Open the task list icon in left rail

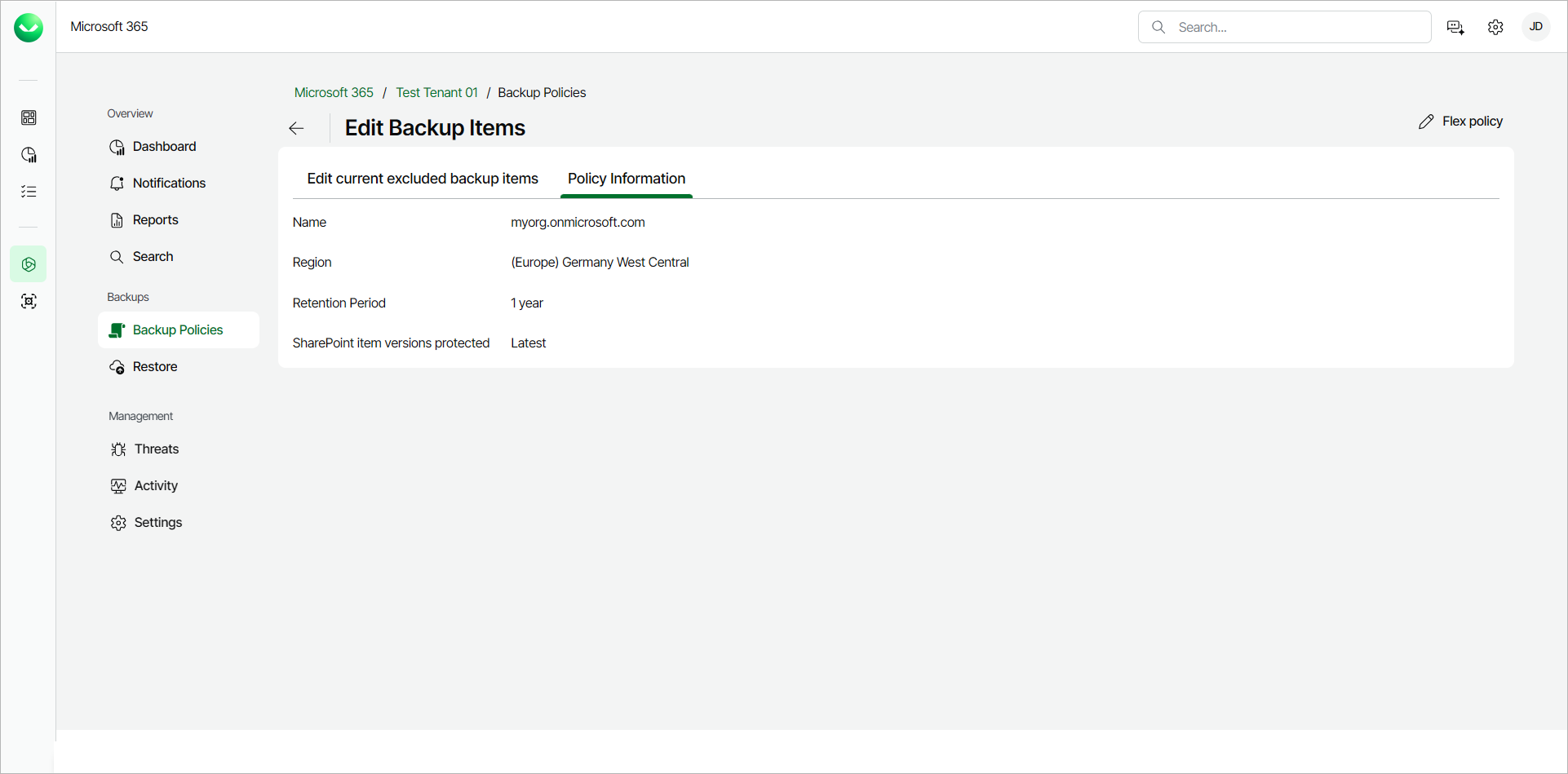[29, 192]
